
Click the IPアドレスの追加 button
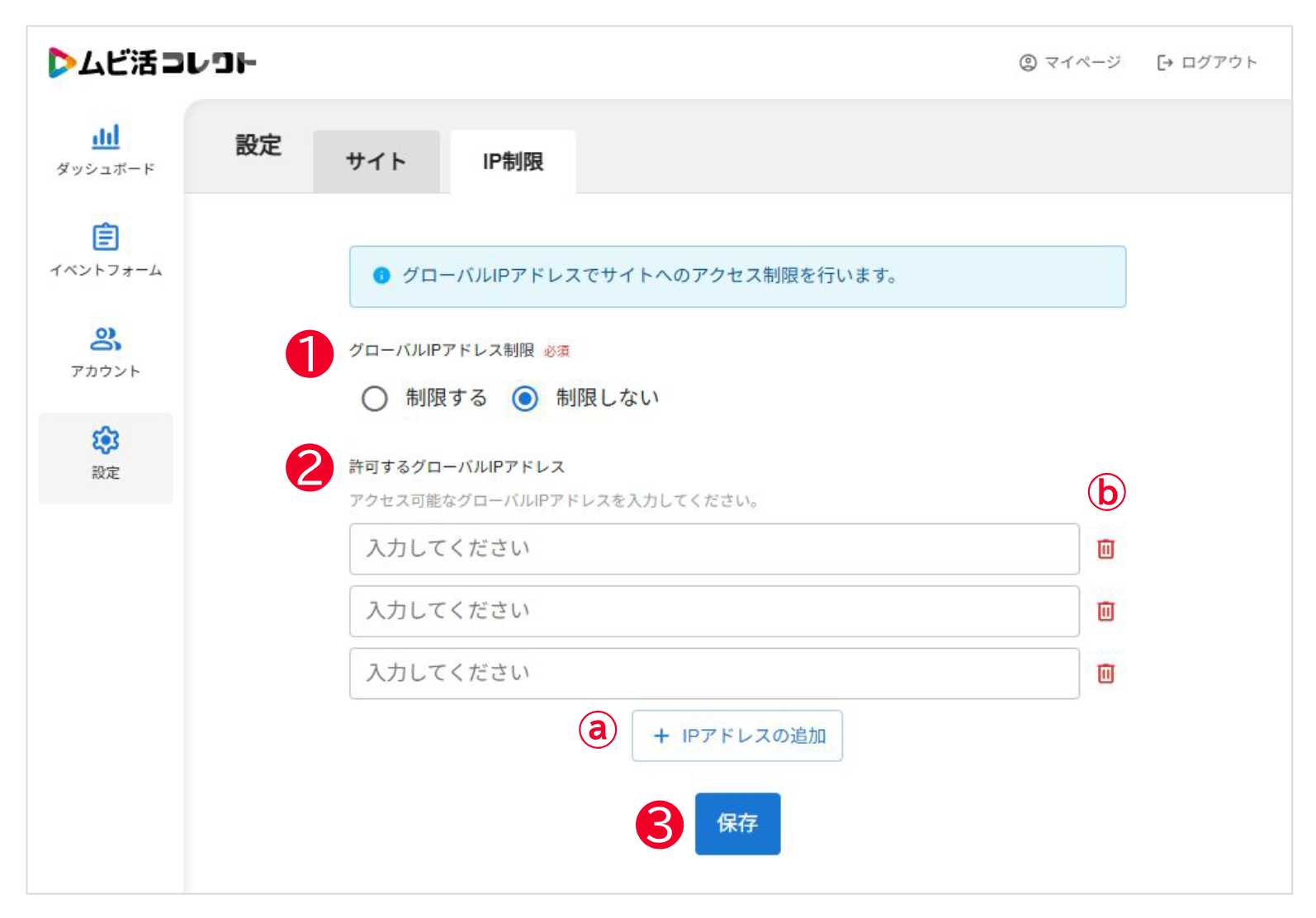[x=737, y=736]
